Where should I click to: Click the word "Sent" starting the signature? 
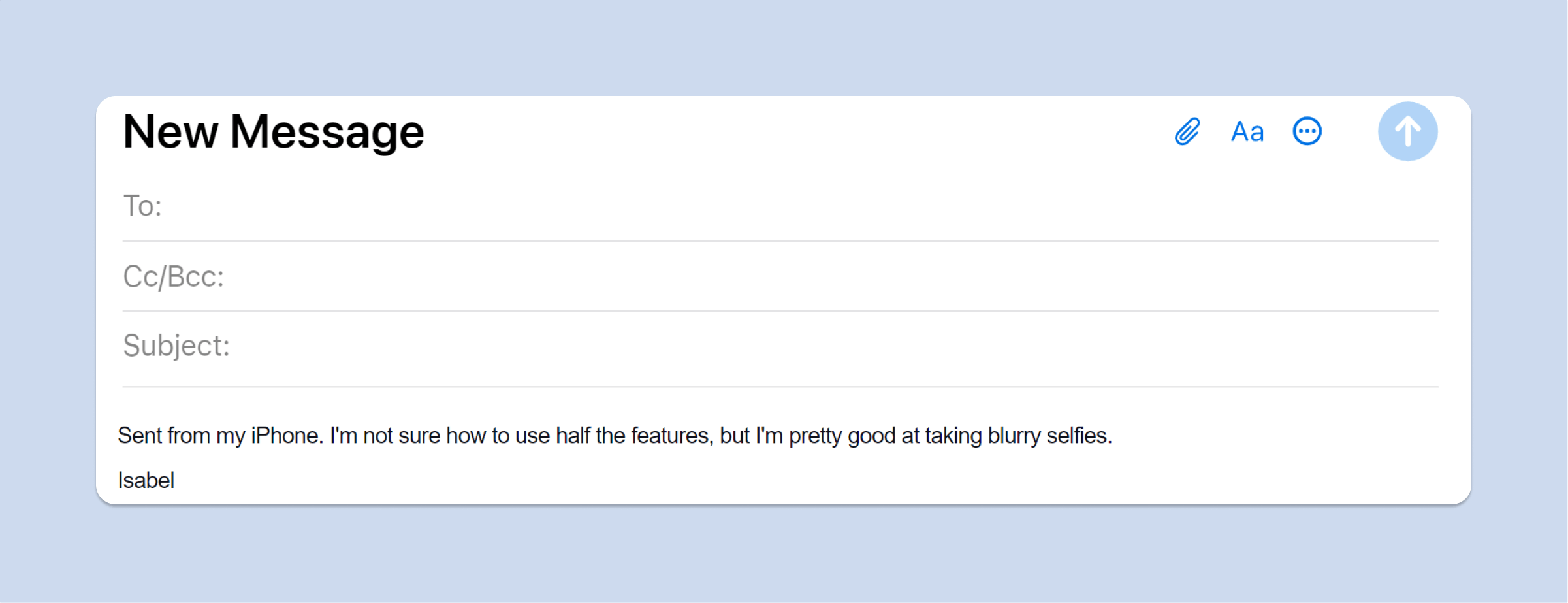(x=140, y=435)
